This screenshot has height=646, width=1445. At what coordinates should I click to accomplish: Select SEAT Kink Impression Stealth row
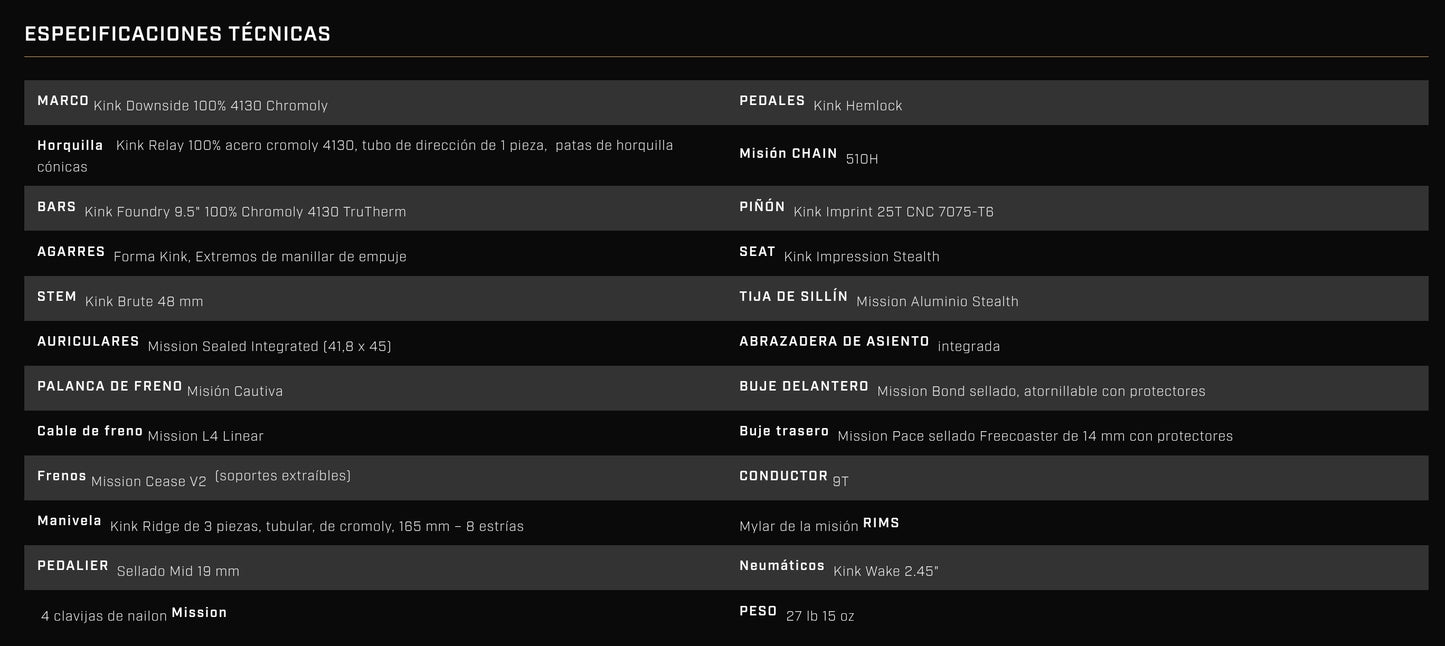click(x=1077, y=253)
